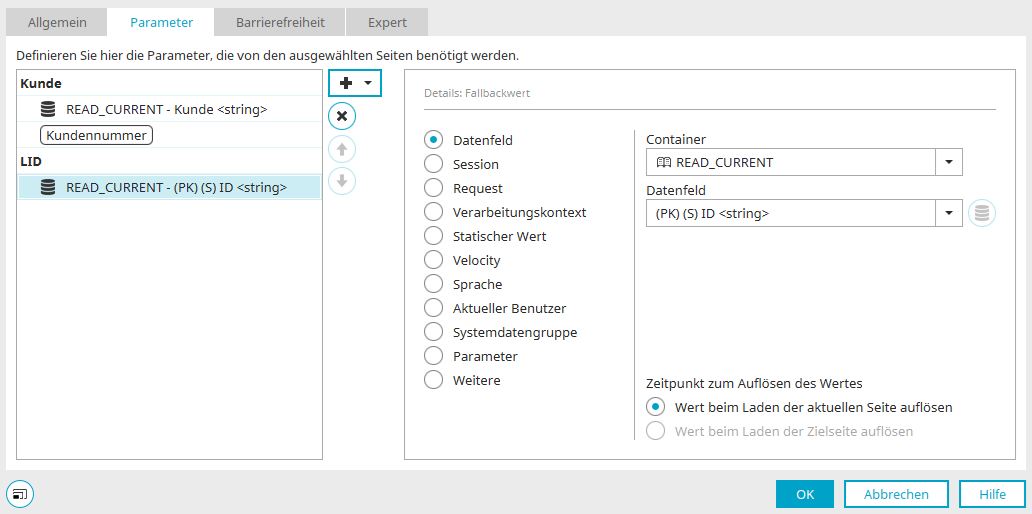Delete parameter with the X button
Viewport: 1032px width, 514px height.
(x=342, y=116)
